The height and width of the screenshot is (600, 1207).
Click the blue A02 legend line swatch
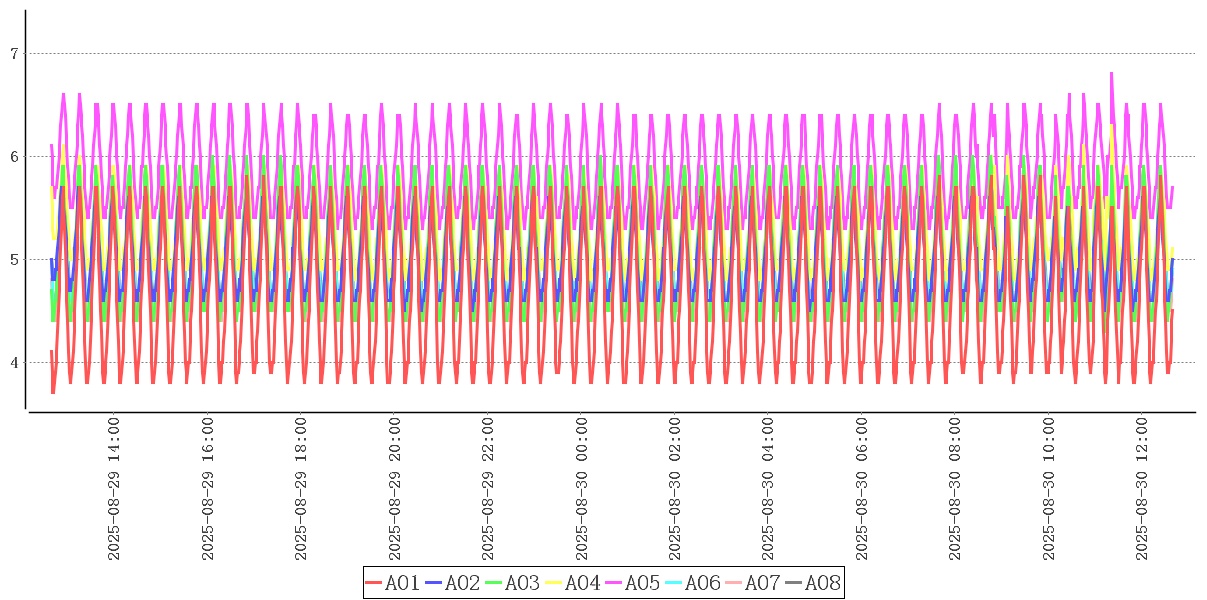point(434,583)
